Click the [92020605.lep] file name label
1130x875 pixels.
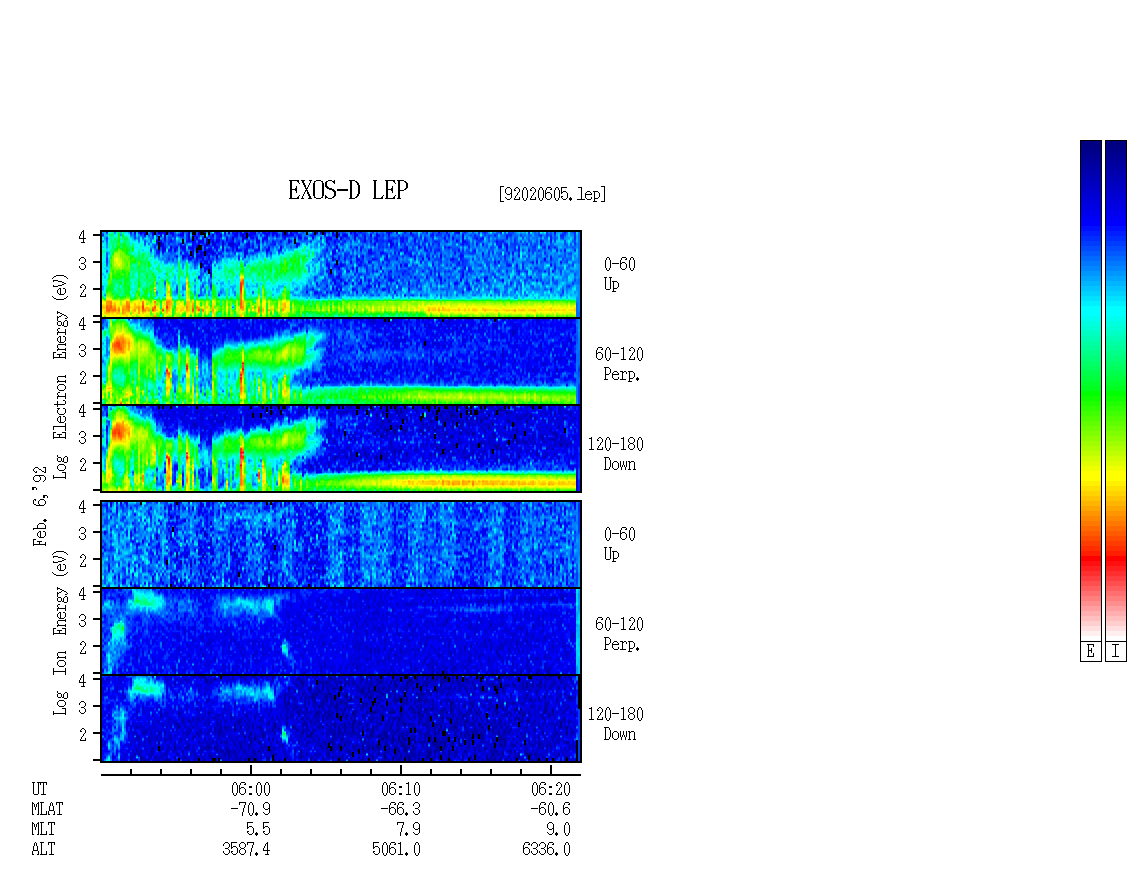552,194
